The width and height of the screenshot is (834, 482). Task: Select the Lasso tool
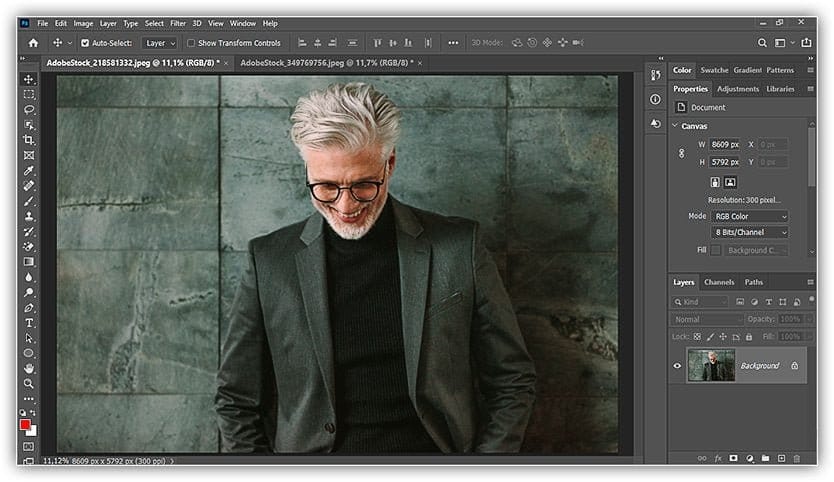tap(29, 109)
